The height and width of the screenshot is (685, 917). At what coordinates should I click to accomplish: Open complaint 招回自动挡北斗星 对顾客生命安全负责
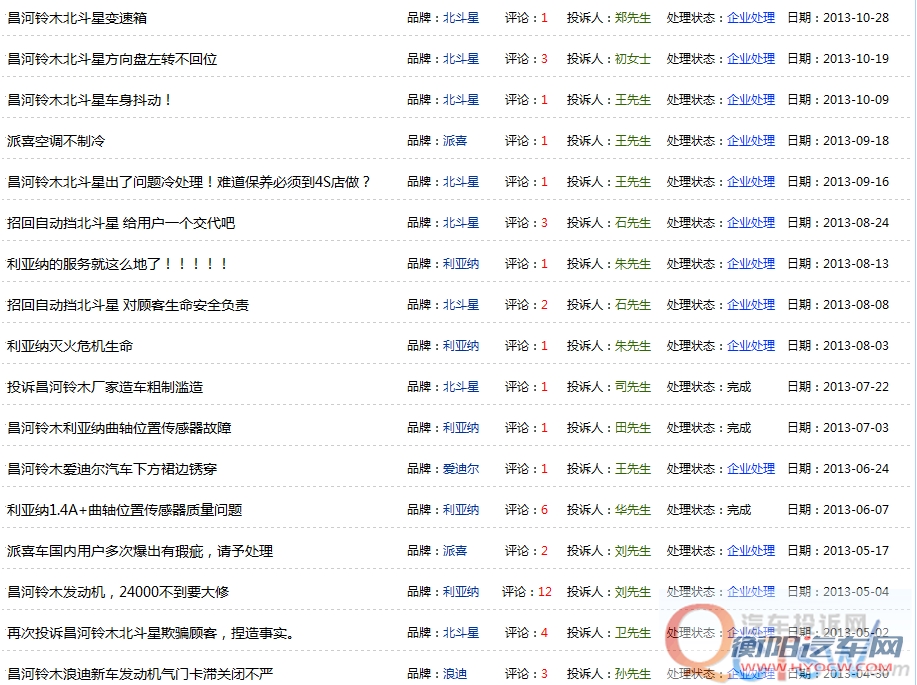tap(127, 305)
